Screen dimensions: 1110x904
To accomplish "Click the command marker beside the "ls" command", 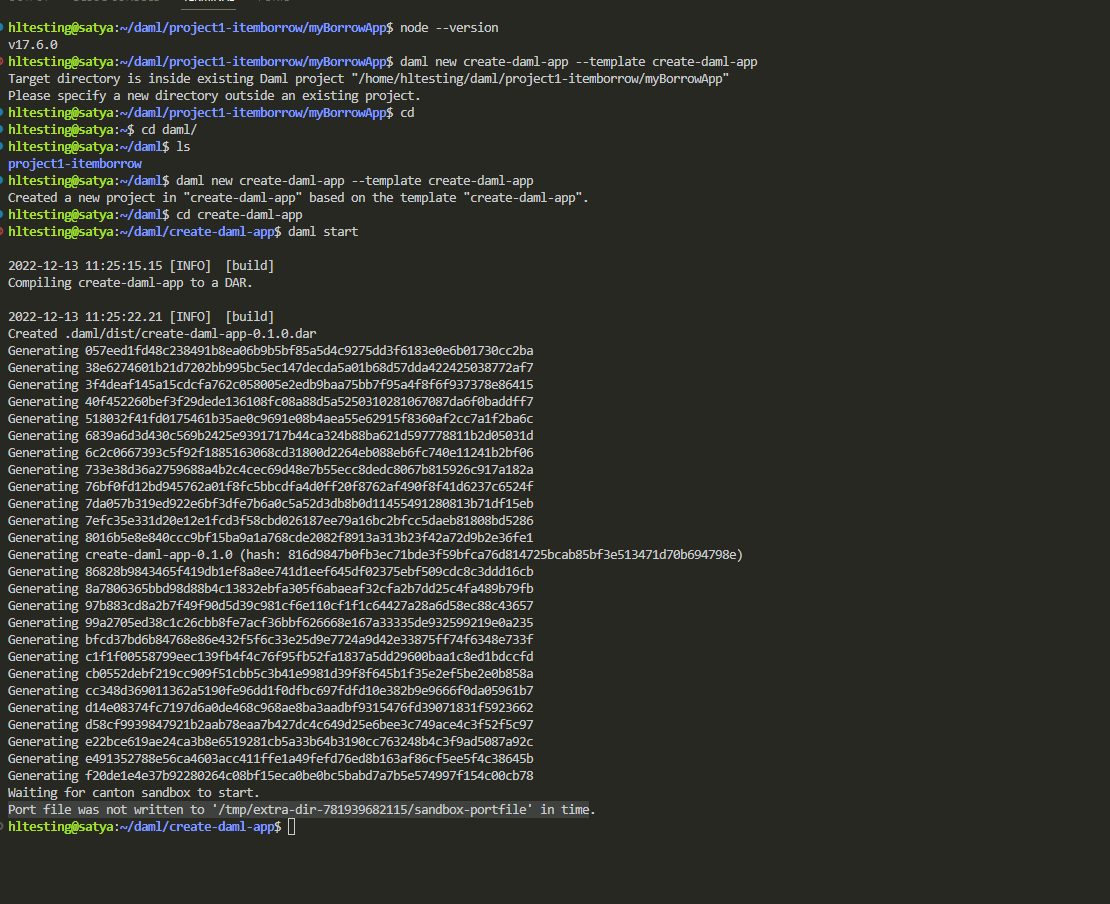I will pos(3,147).
